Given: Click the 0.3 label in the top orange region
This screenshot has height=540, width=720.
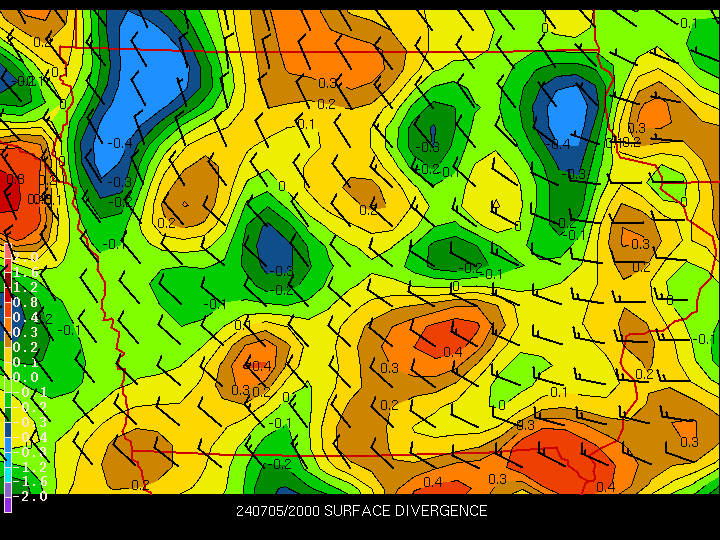Looking at the screenshot, I should (x=327, y=83).
